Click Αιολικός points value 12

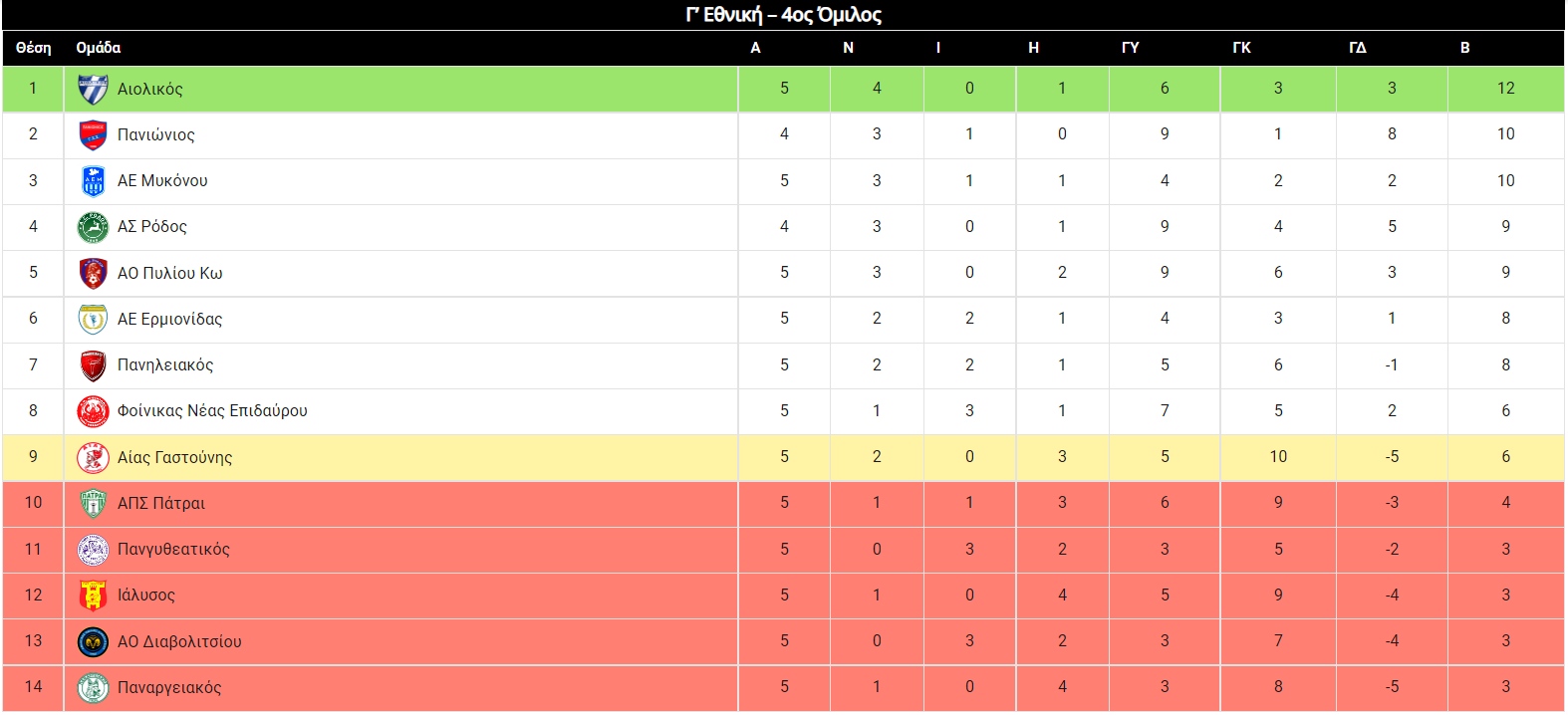coord(1505,89)
